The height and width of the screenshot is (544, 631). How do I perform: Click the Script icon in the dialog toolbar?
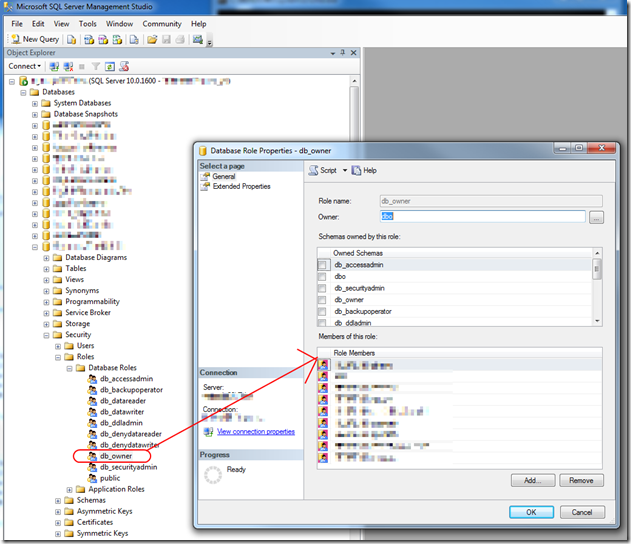tap(313, 171)
